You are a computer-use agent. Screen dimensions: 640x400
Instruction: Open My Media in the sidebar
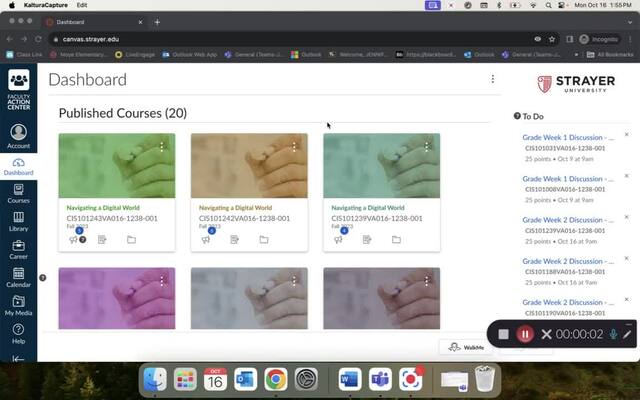pos(19,306)
